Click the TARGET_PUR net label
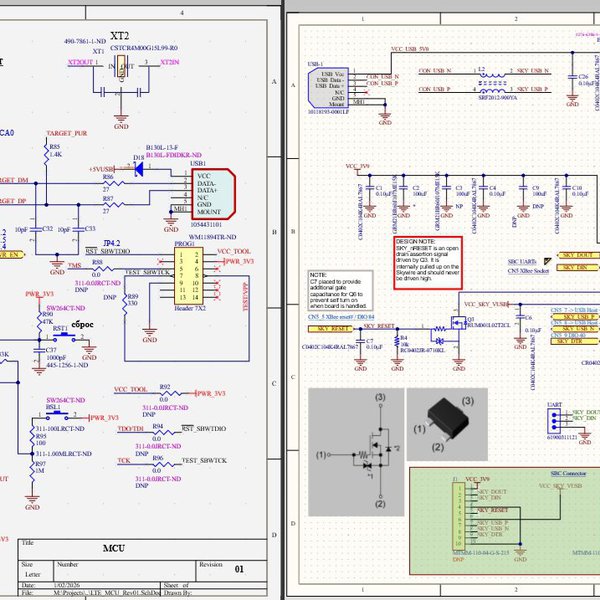Viewport: 600px width, 600px height. [x=67, y=133]
